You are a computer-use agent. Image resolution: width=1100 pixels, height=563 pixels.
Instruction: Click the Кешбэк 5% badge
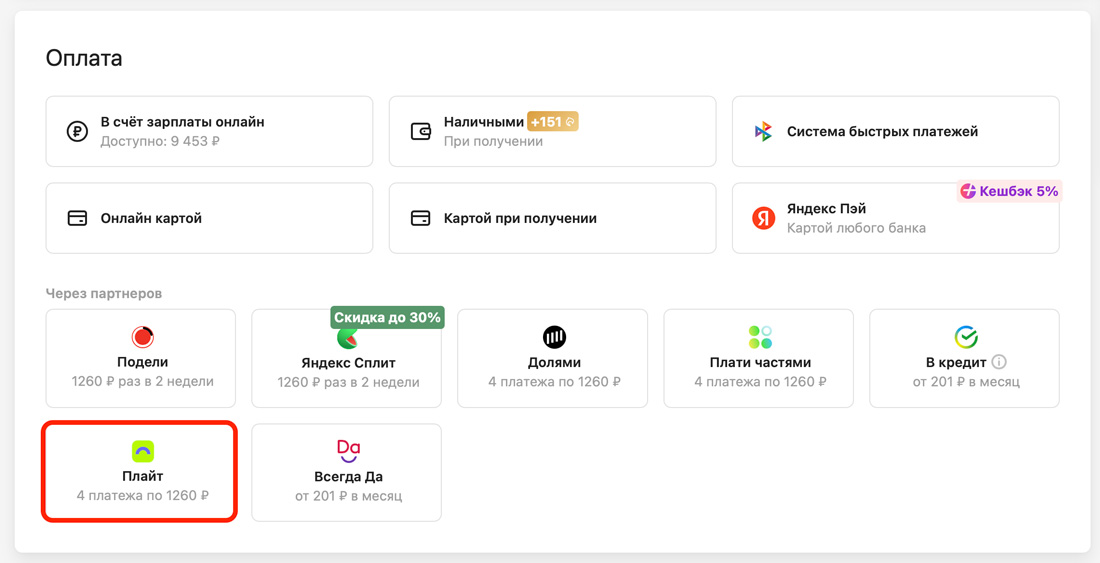[1010, 191]
